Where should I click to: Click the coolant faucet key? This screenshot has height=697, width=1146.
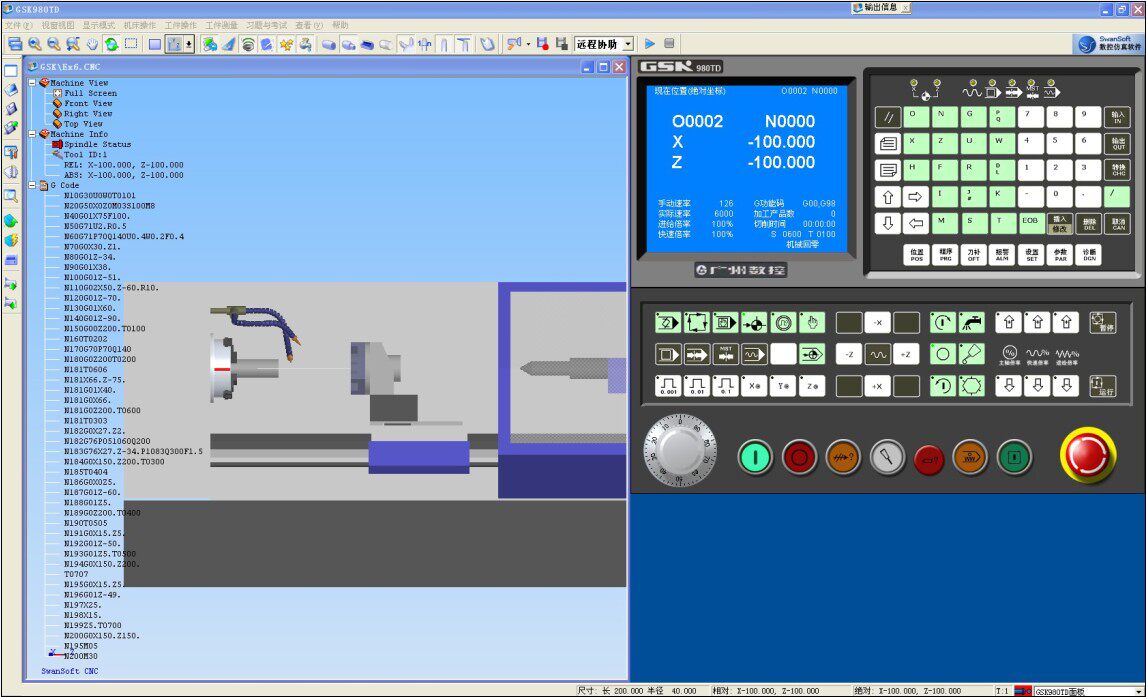pyautogui.click(x=971, y=322)
